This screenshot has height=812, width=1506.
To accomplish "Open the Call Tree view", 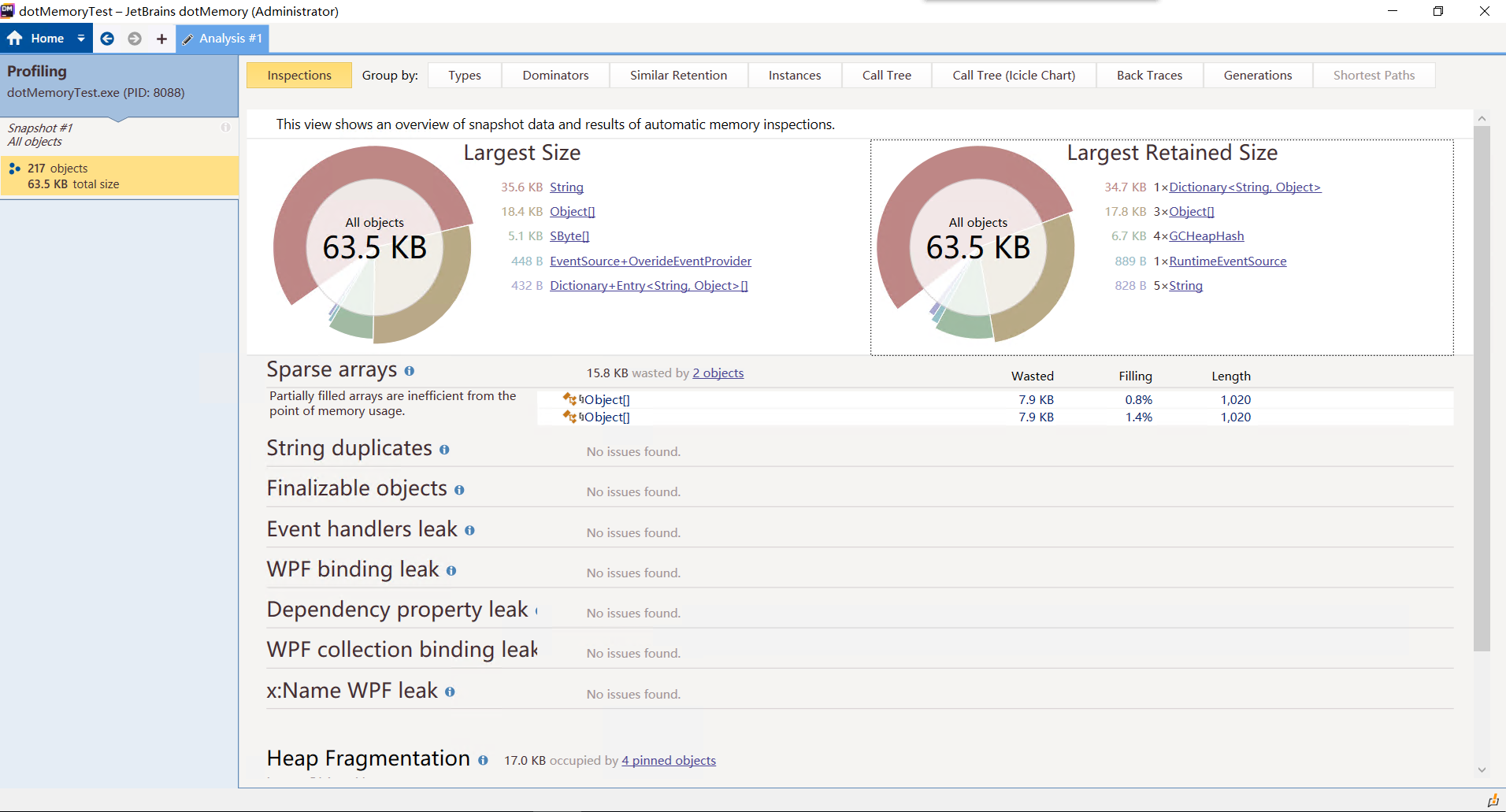I will click(x=887, y=76).
